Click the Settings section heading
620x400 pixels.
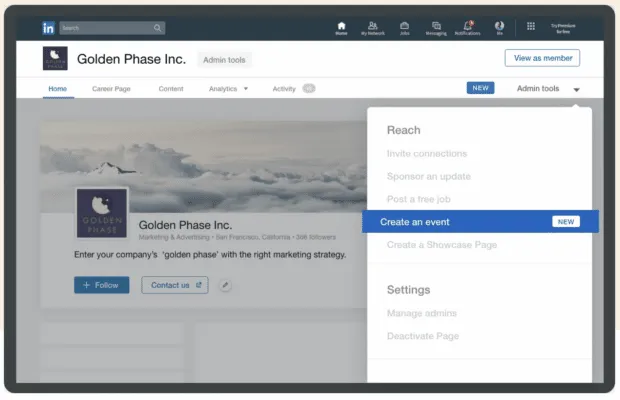(x=408, y=290)
